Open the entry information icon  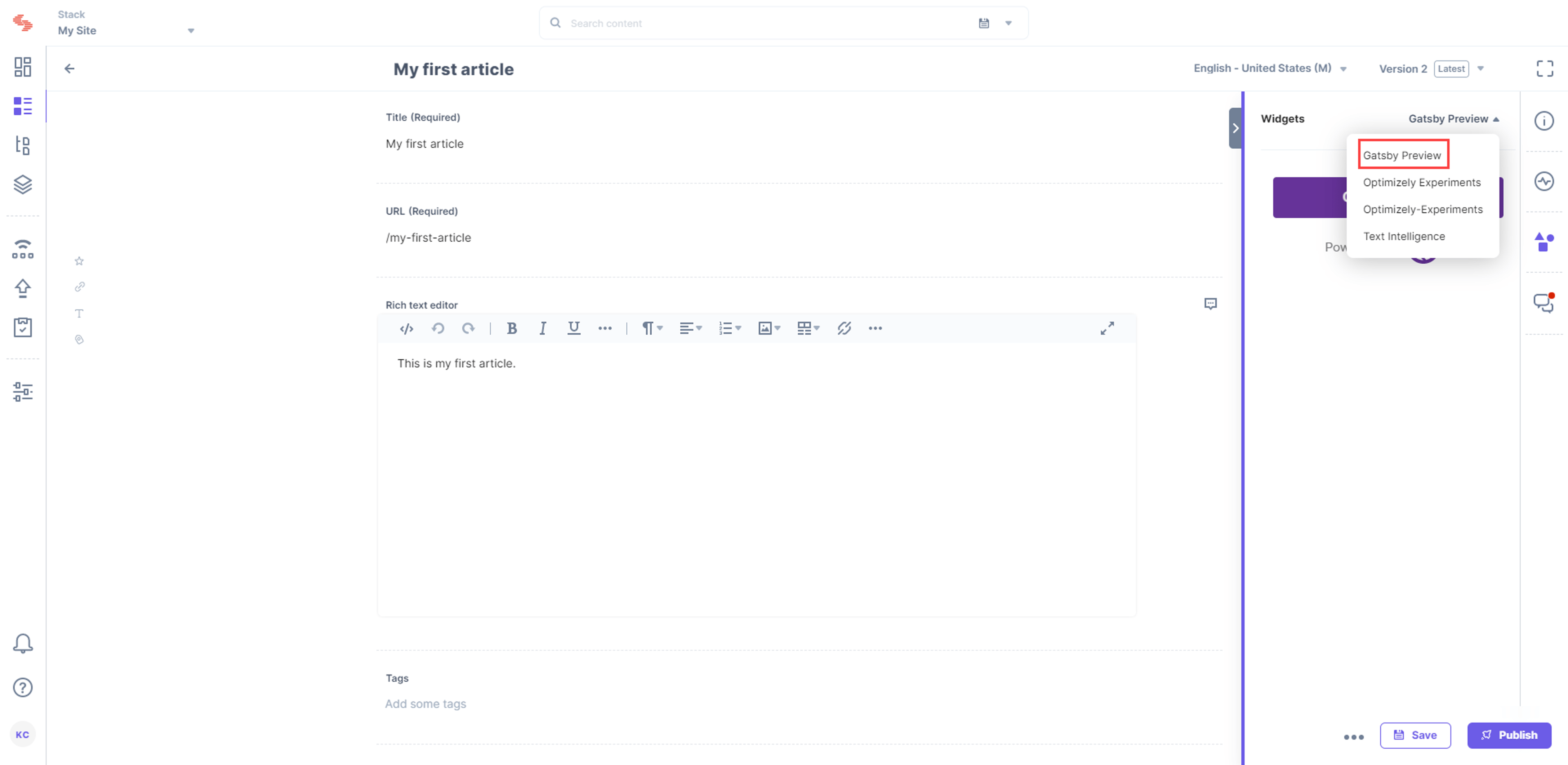click(1543, 121)
